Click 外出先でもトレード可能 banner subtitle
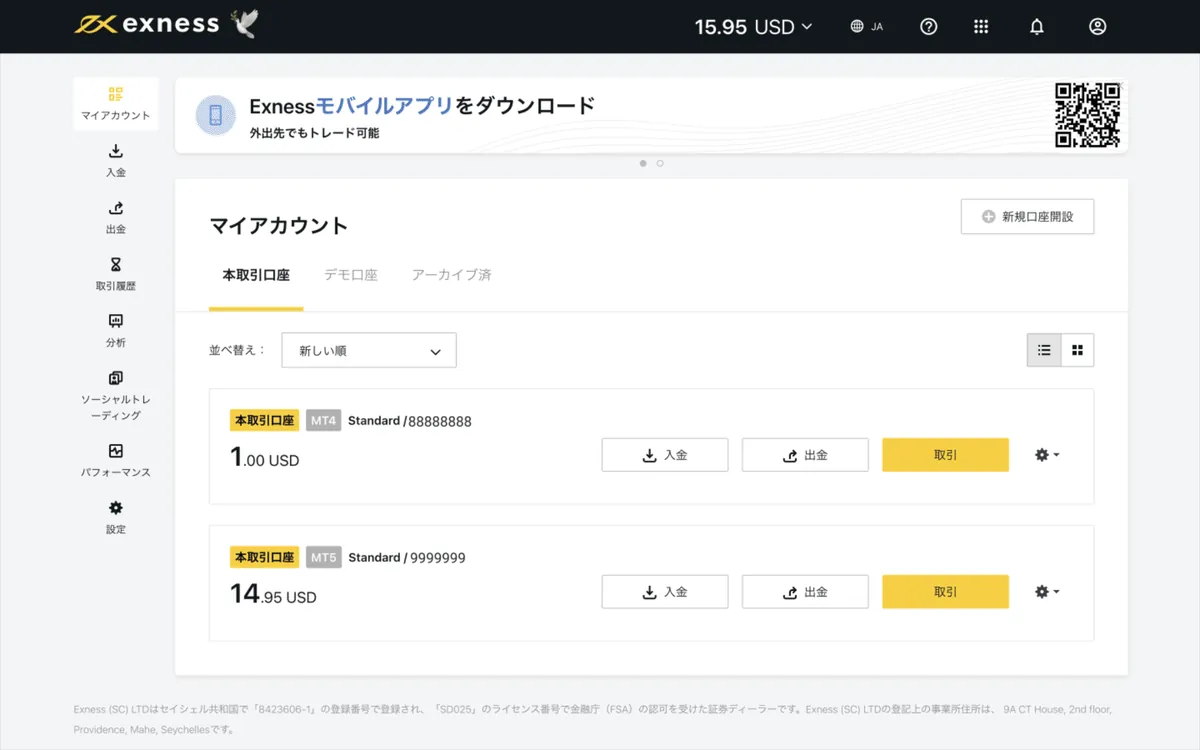Viewport: 1200px width, 750px height. (x=314, y=132)
